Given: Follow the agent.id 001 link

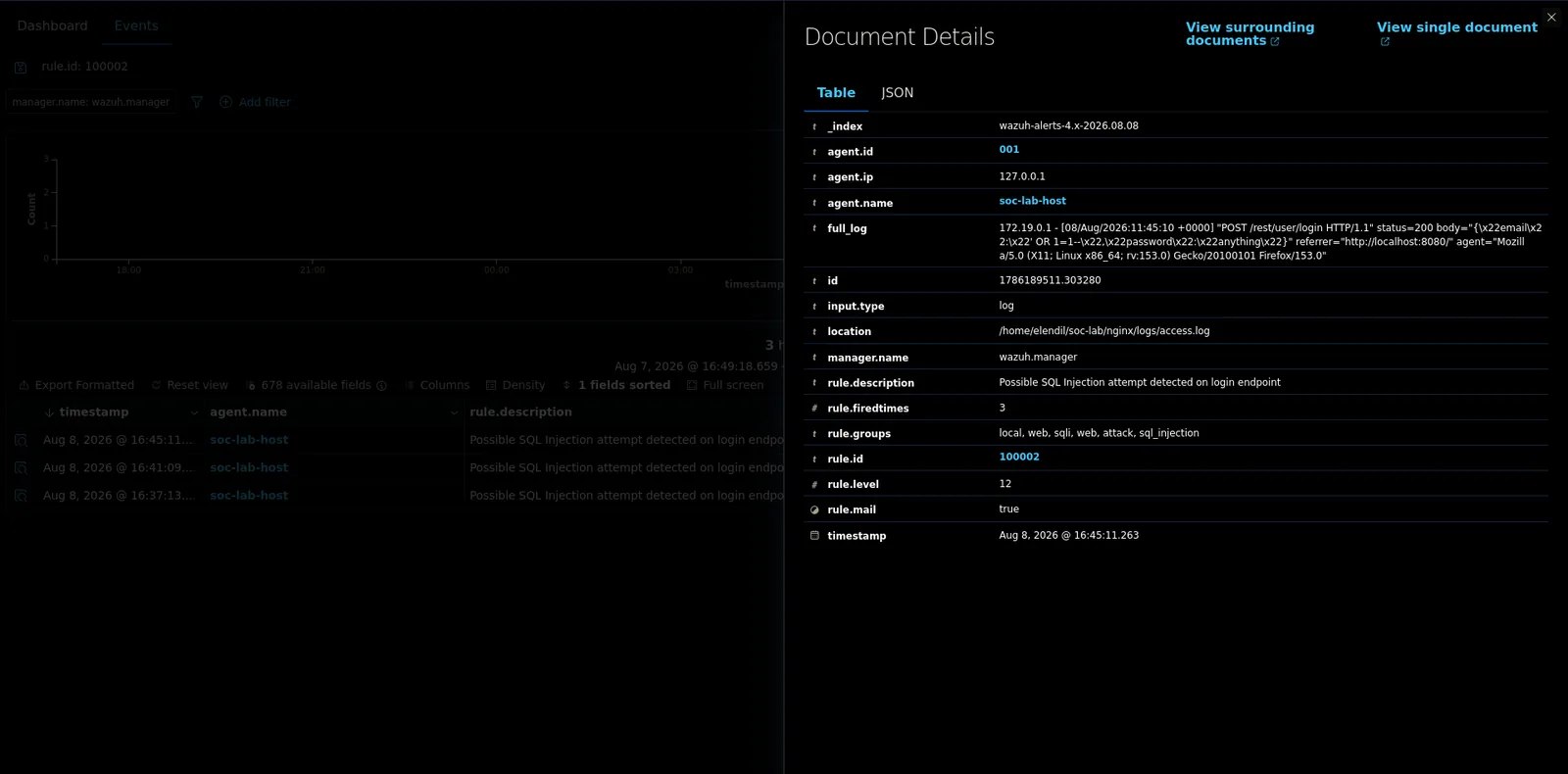Looking at the screenshot, I should pos(1009,150).
